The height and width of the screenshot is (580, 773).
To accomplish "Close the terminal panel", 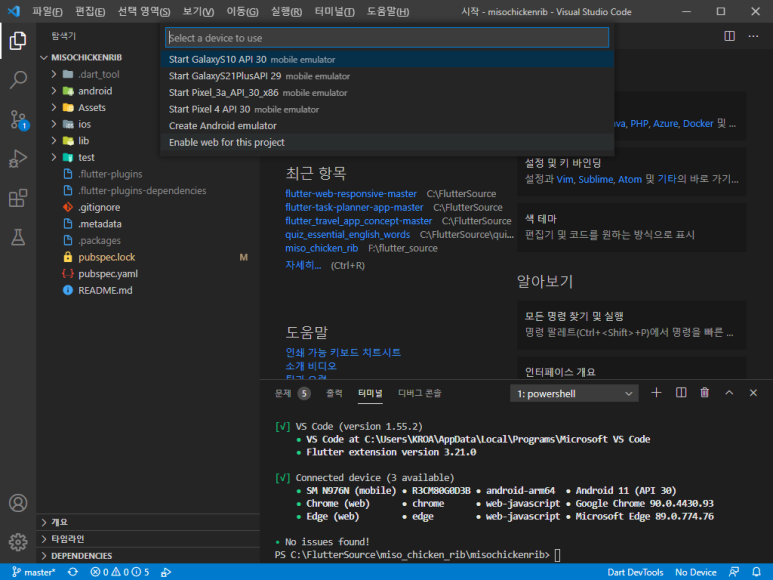I will 753,393.
